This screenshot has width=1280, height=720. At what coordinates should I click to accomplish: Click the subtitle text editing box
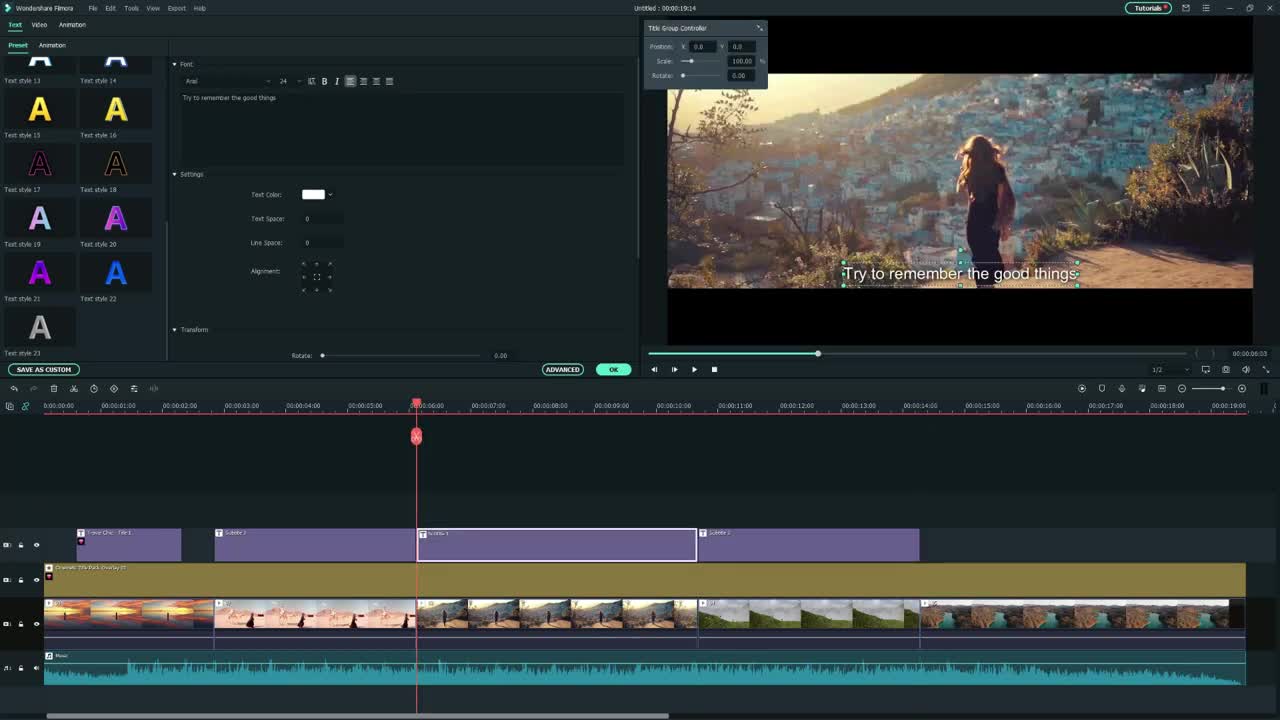[x=402, y=127]
